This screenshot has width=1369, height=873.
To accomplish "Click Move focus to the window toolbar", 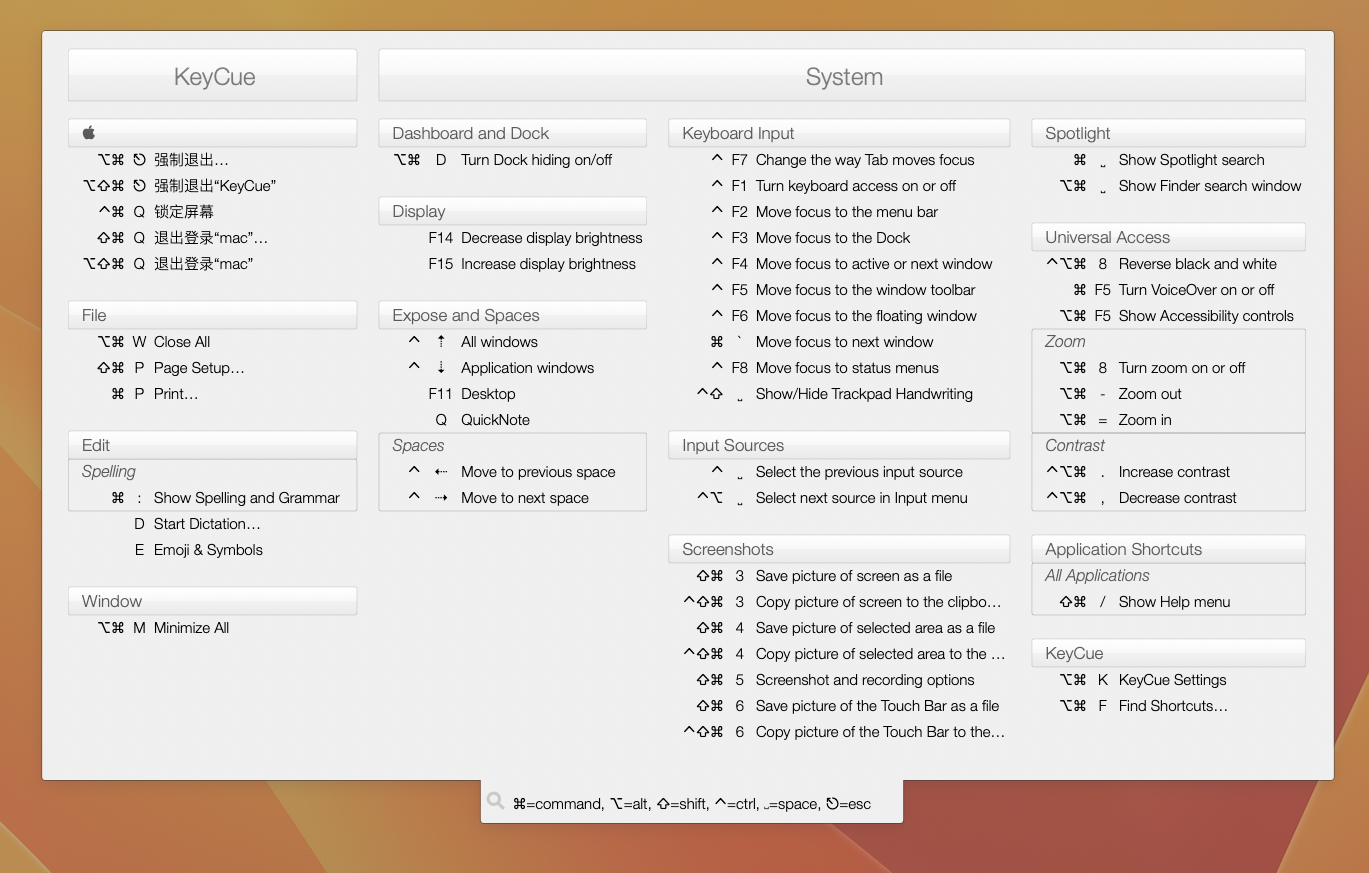I will (839, 290).
